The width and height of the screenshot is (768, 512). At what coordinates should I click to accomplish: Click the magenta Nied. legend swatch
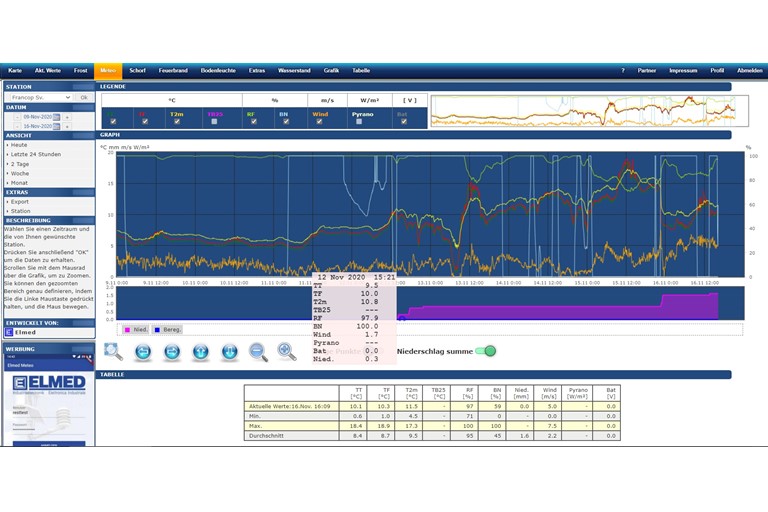[127, 330]
